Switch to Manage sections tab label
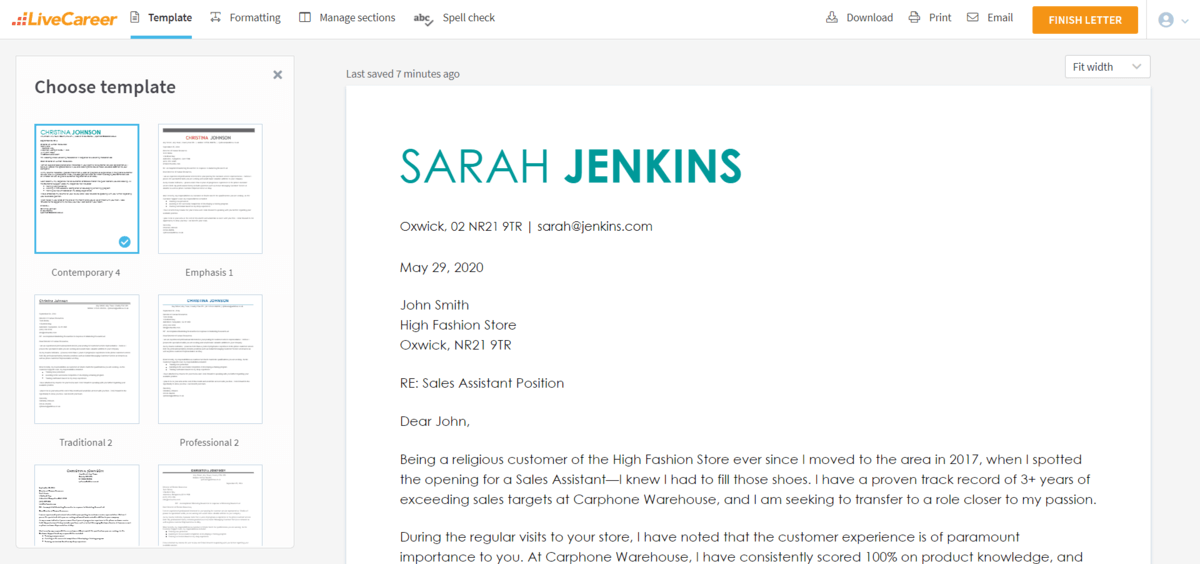The width and height of the screenshot is (1200, 564). click(x=357, y=18)
